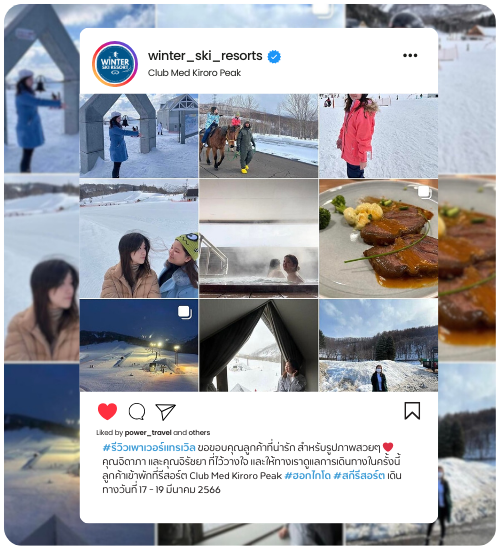
Task: Share the post with the paper plane icon
Action: (x=165, y=411)
